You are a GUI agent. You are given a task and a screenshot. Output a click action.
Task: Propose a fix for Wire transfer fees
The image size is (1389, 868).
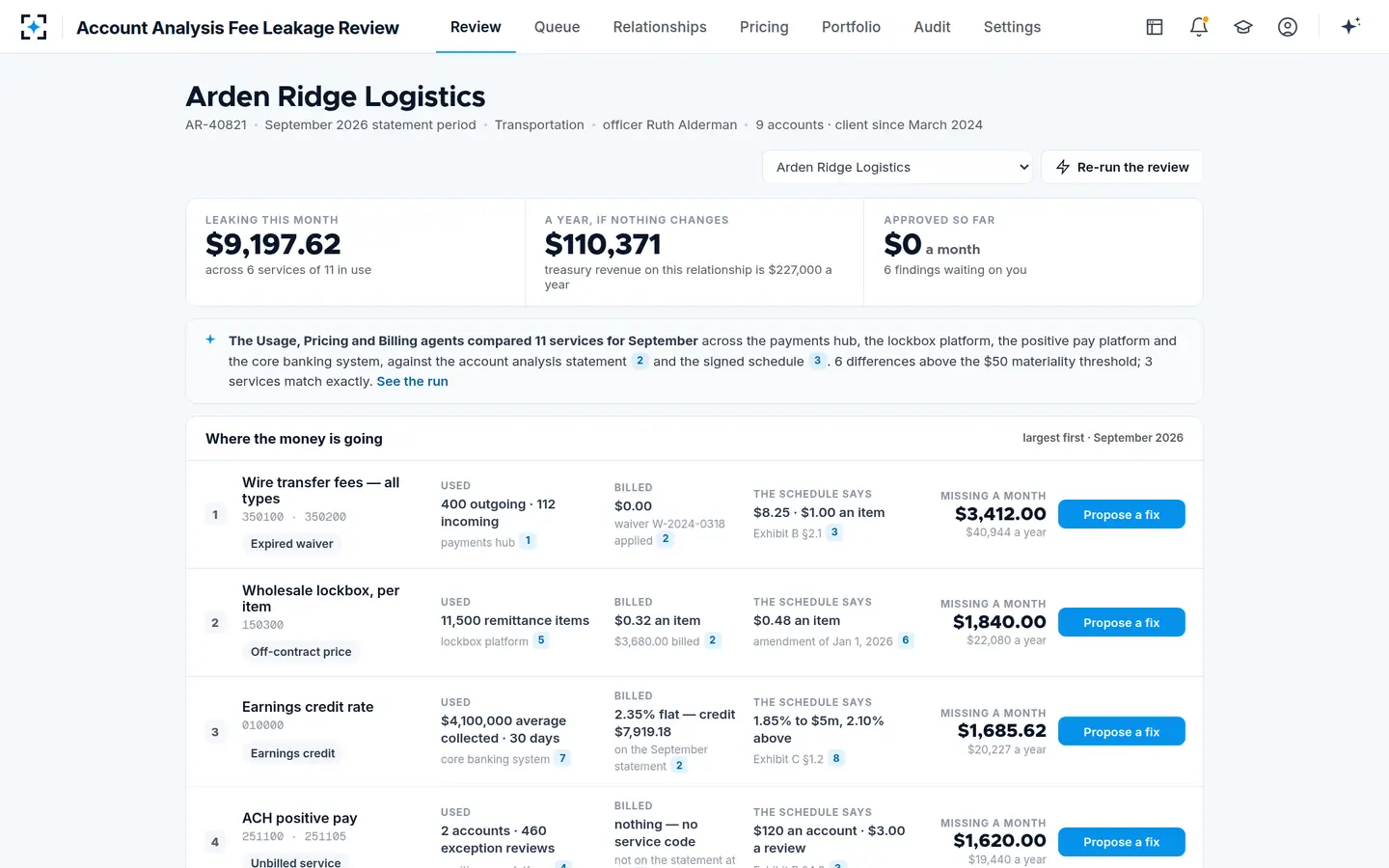(1122, 514)
